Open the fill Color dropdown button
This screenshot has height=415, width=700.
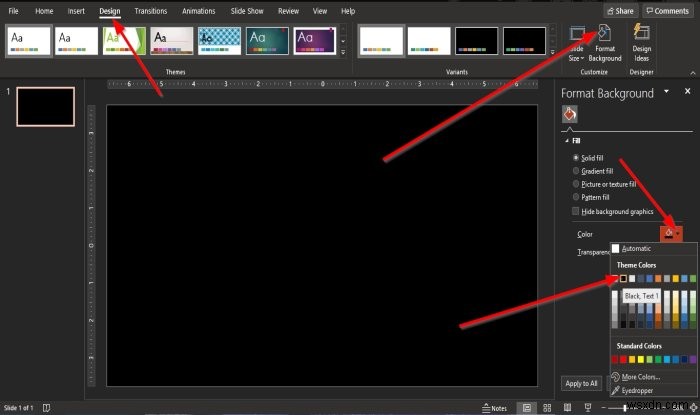(671, 233)
